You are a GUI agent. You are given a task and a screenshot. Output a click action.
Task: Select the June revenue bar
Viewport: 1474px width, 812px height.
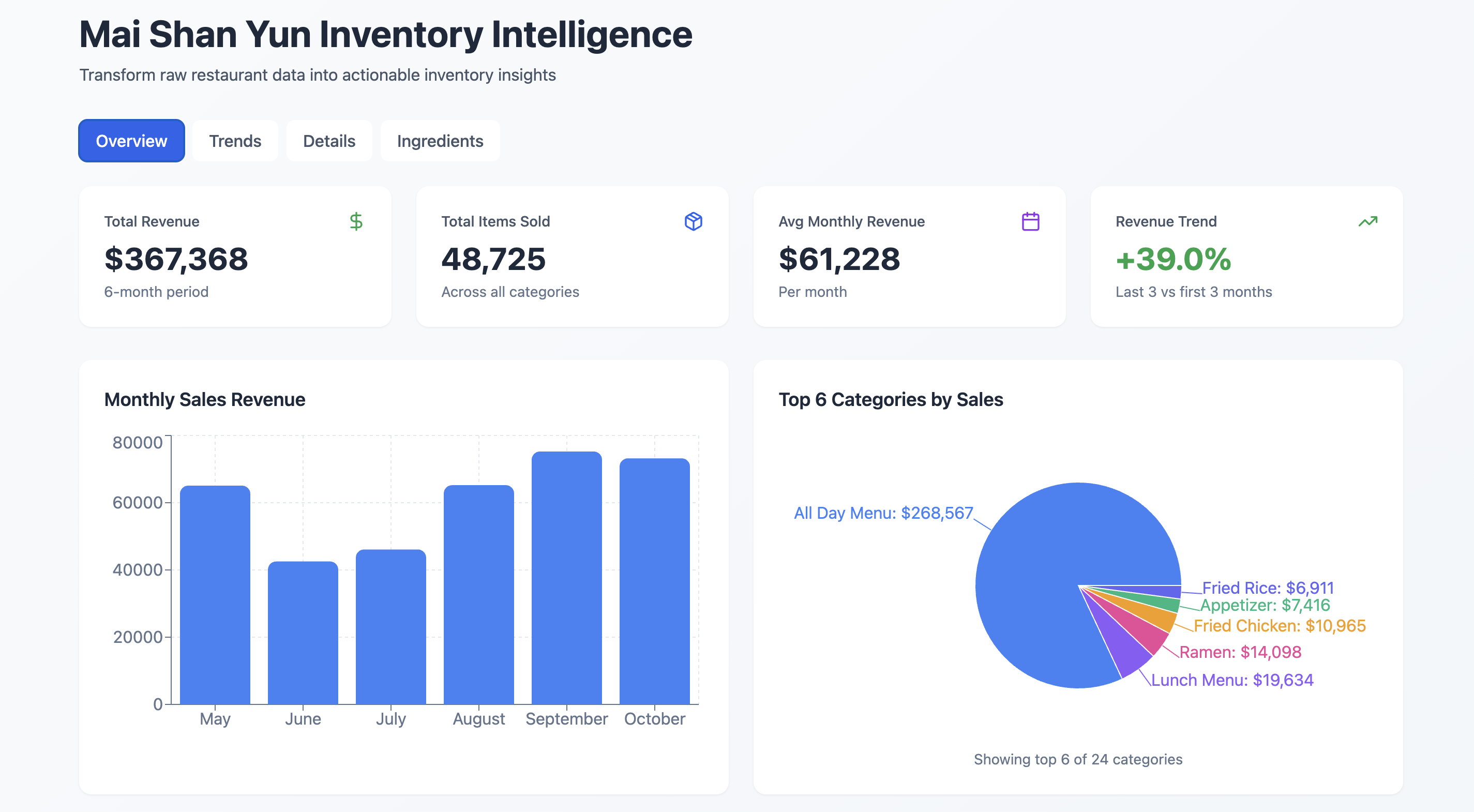303,633
